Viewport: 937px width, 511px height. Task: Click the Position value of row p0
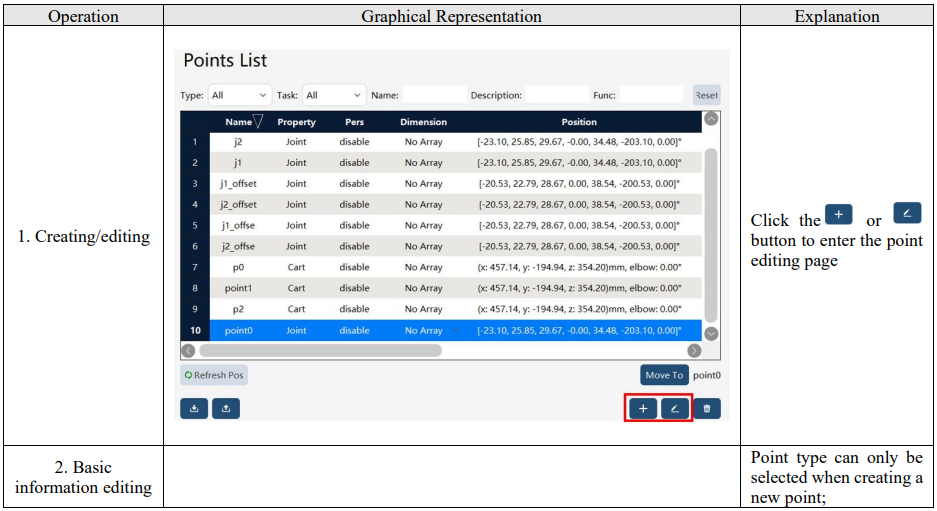tap(579, 267)
